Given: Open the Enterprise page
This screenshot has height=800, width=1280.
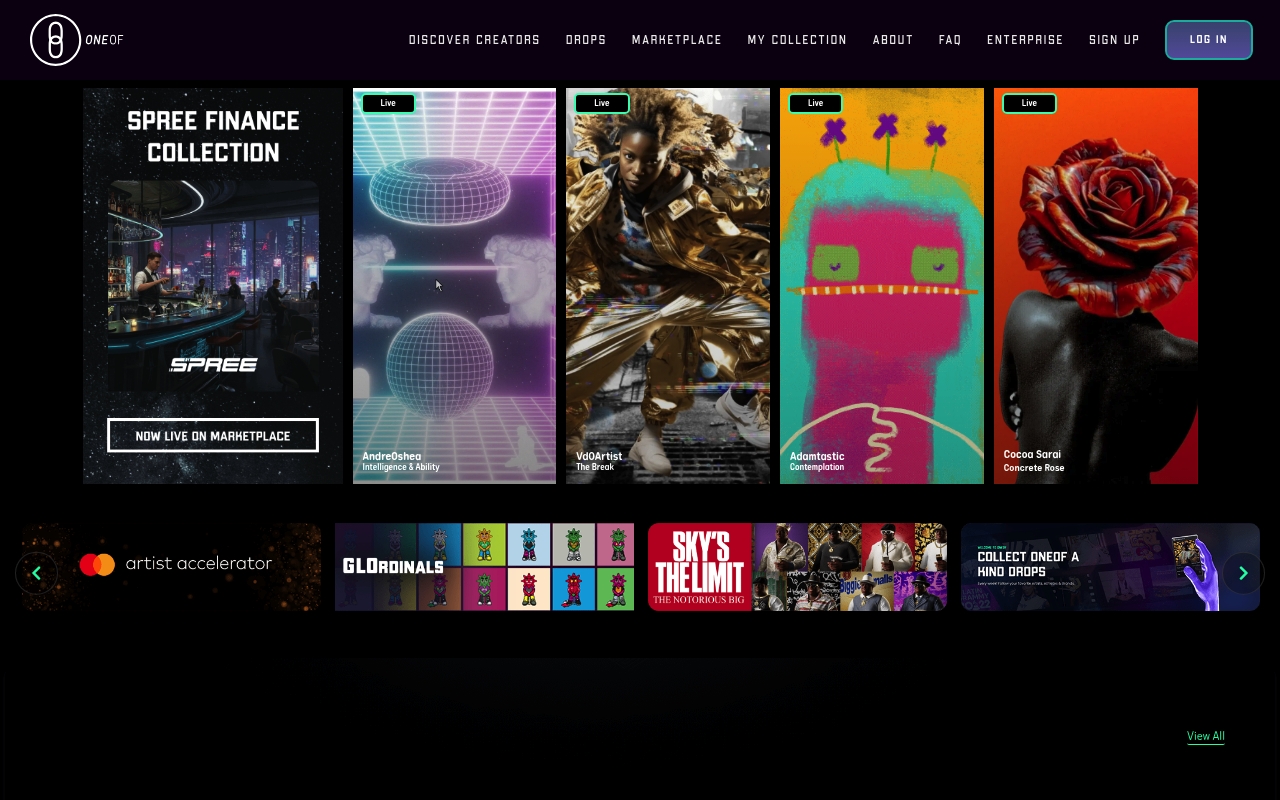Looking at the screenshot, I should 1025,40.
